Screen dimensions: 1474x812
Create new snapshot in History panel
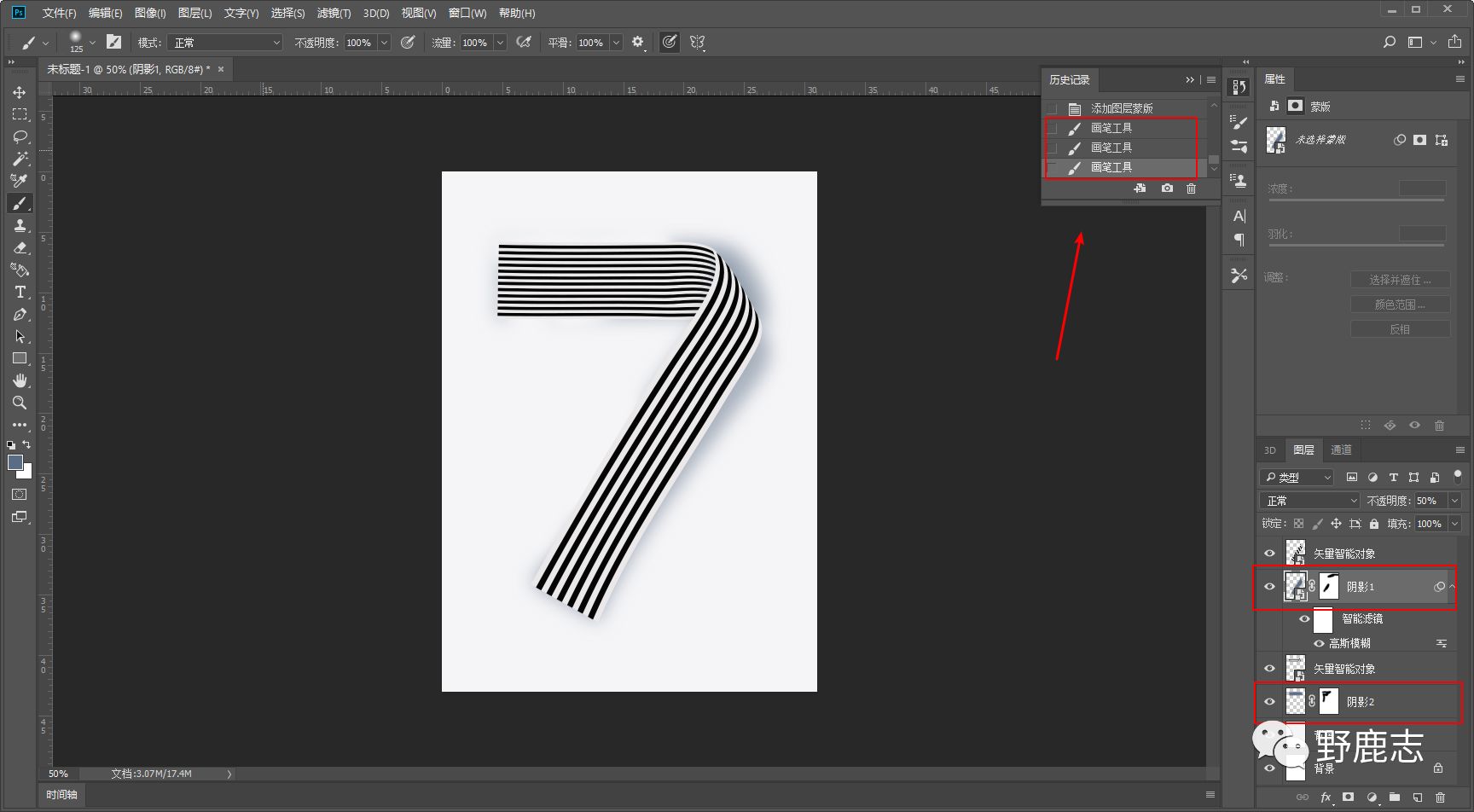tap(1166, 188)
